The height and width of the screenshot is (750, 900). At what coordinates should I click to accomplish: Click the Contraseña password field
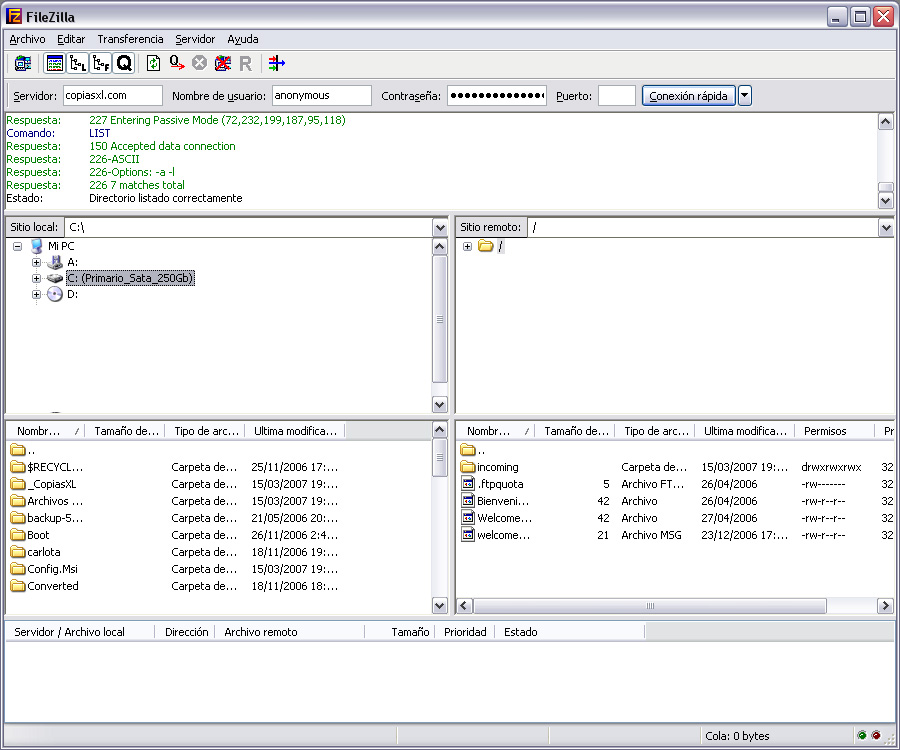(x=496, y=96)
